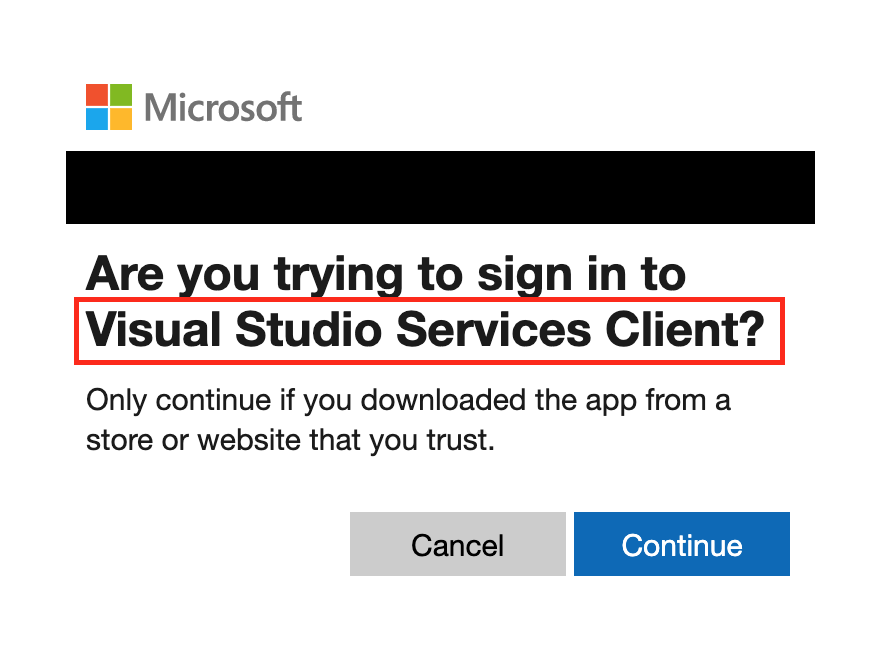Click the "Are you trying to sign in to" heading
The image size is (874, 668).
pos(386,275)
